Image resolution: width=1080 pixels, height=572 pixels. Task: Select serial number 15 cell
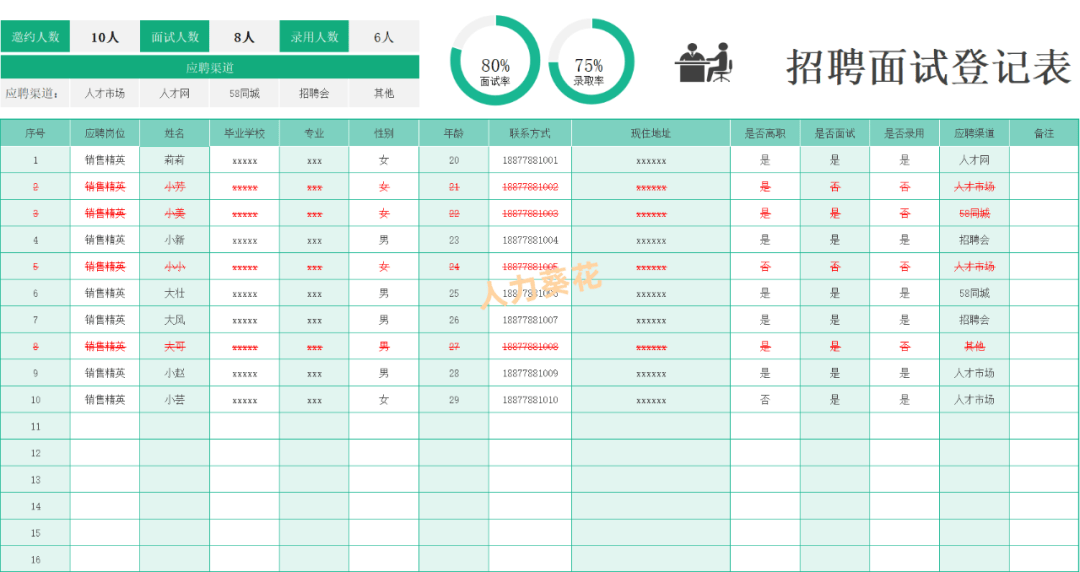(x=35, y=533)
